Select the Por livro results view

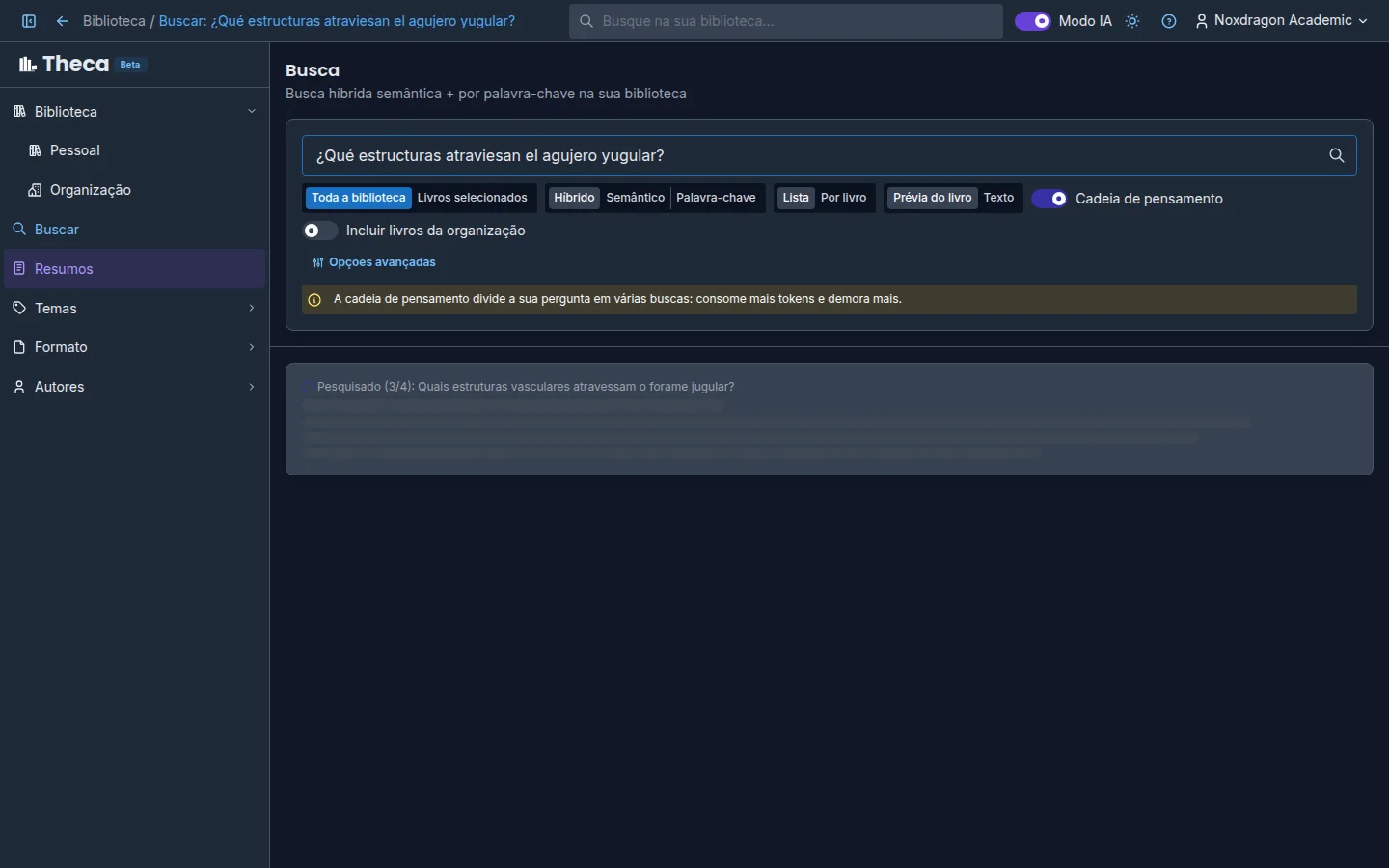point(844,198)
